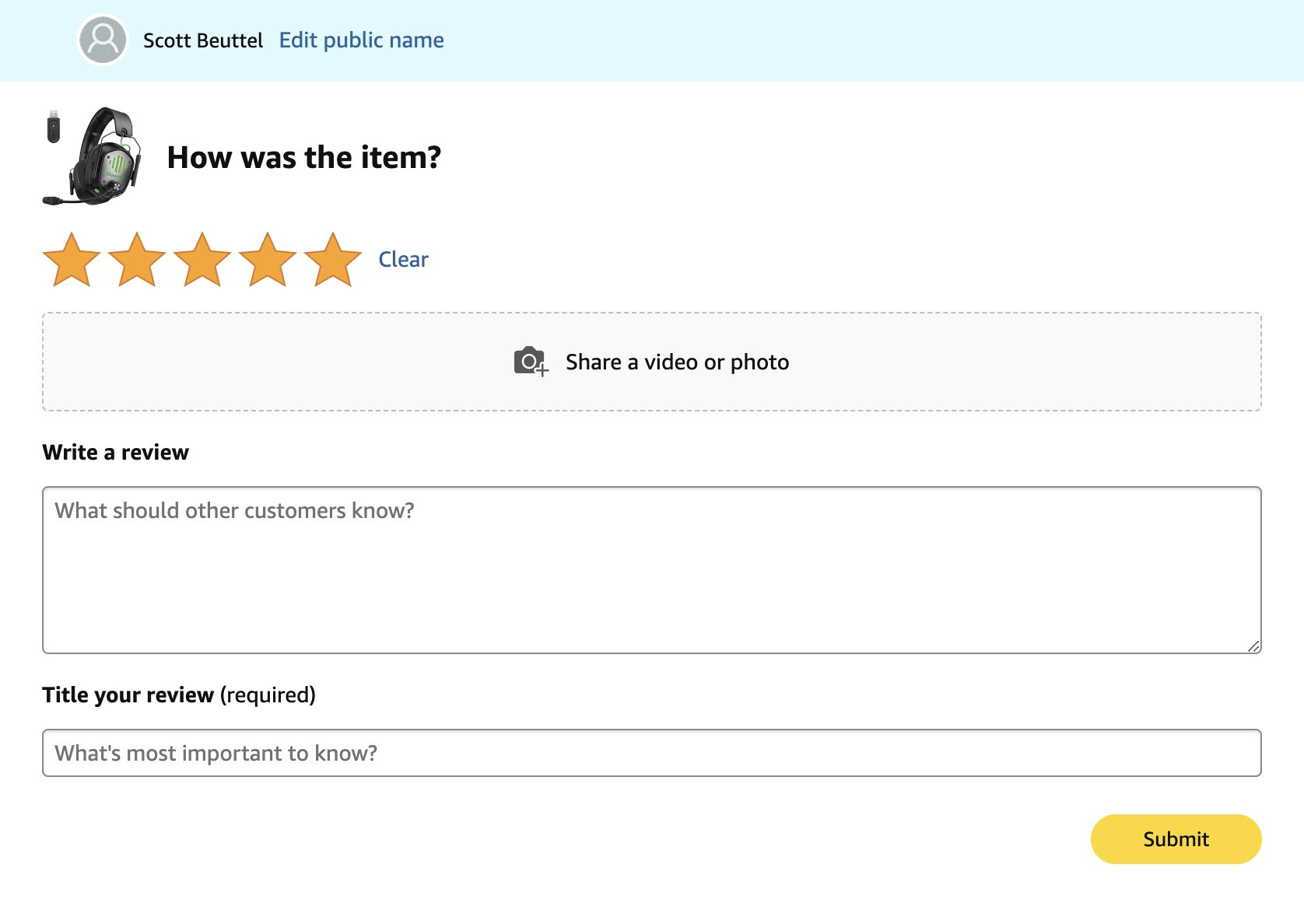
Task: Click the dashed media upload area
Action: coord(652,362)
